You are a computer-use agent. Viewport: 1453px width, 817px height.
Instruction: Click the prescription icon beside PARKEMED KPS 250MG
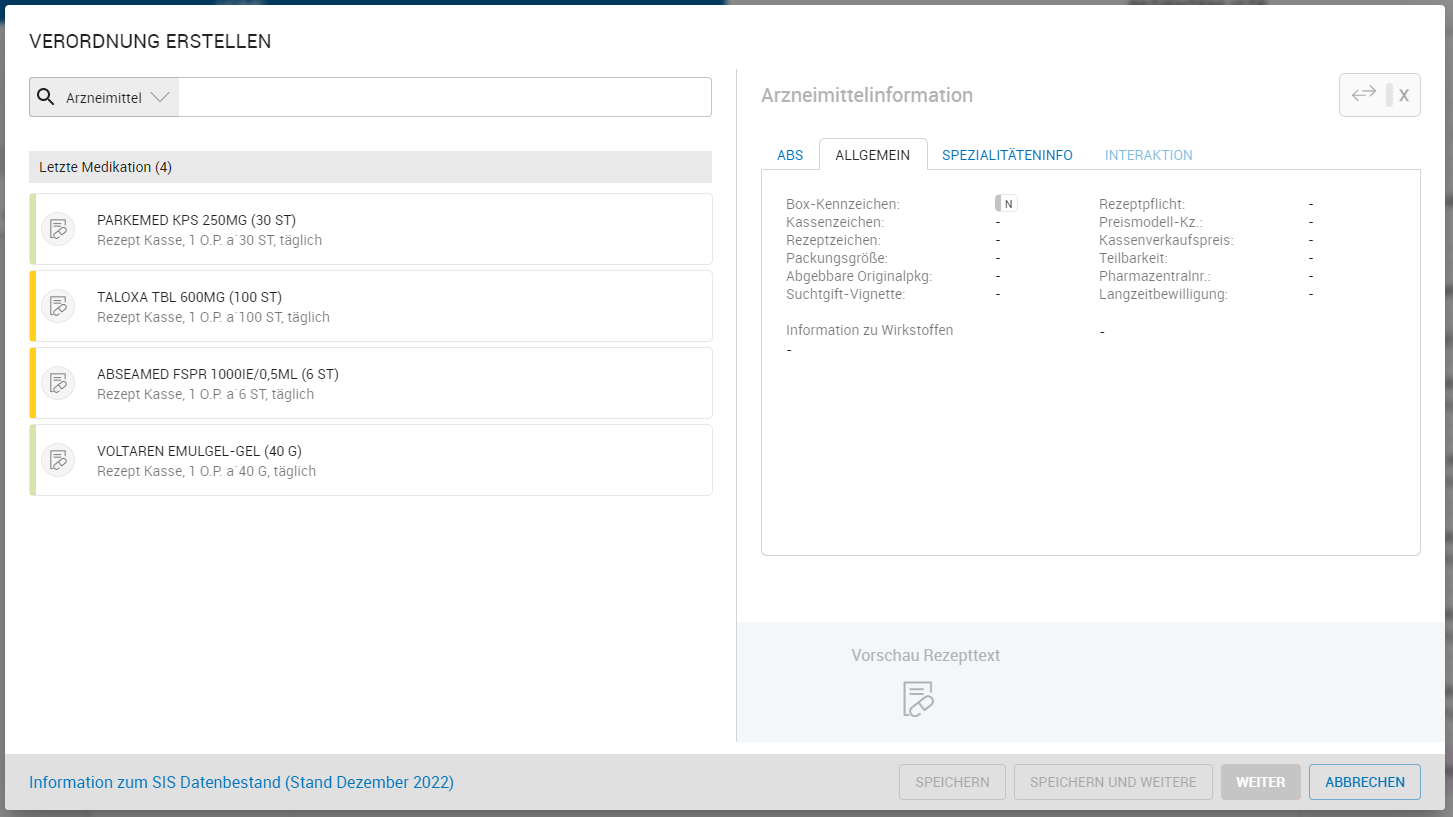(x=58, y=229)
